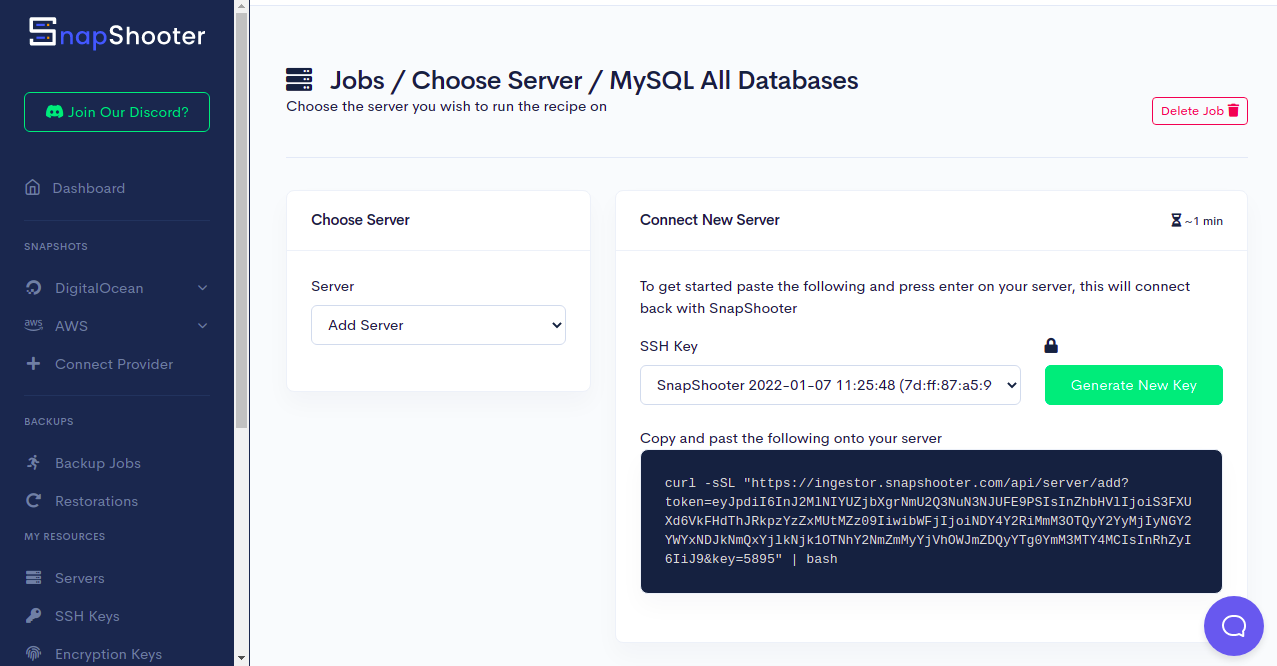Click the padlock icon above Generate key
This screenshot has height=666, width=1277.
tap(1051, 346)
